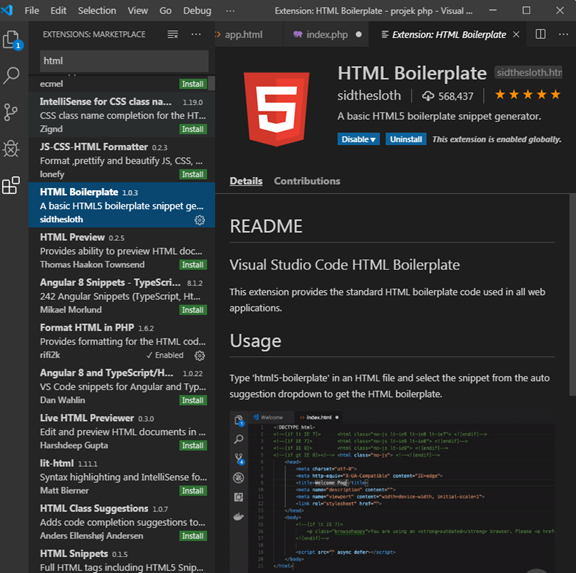
Task: Open the Edit menu
Action: pyautogui.click(x=58, y=11)
